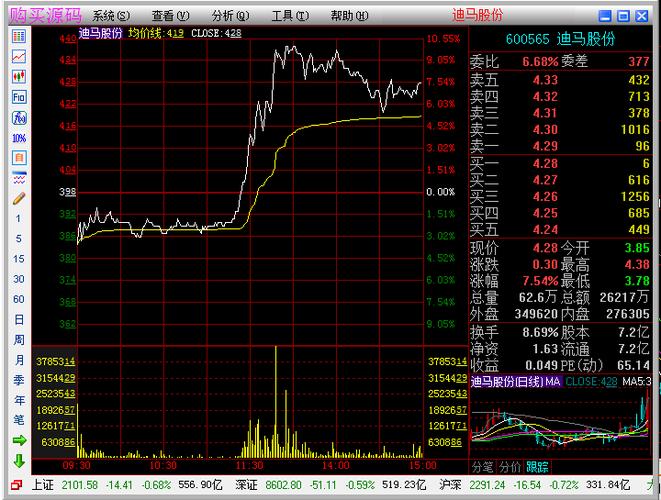Click the 买三 price 4.26
Viewport: 661px width, 500px height.
point(545,196)
